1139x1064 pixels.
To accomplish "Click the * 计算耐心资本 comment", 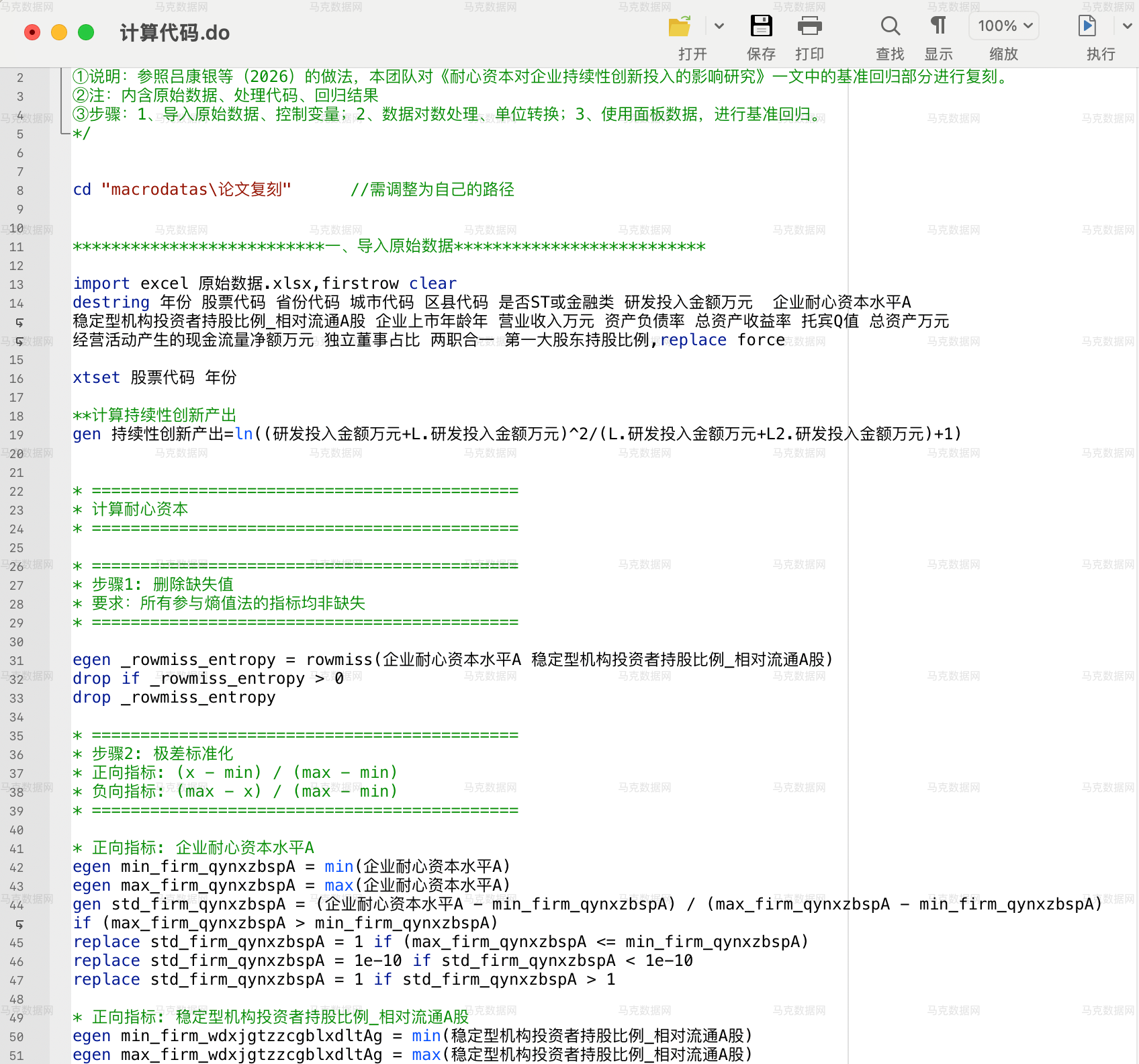I will [130, 509].
